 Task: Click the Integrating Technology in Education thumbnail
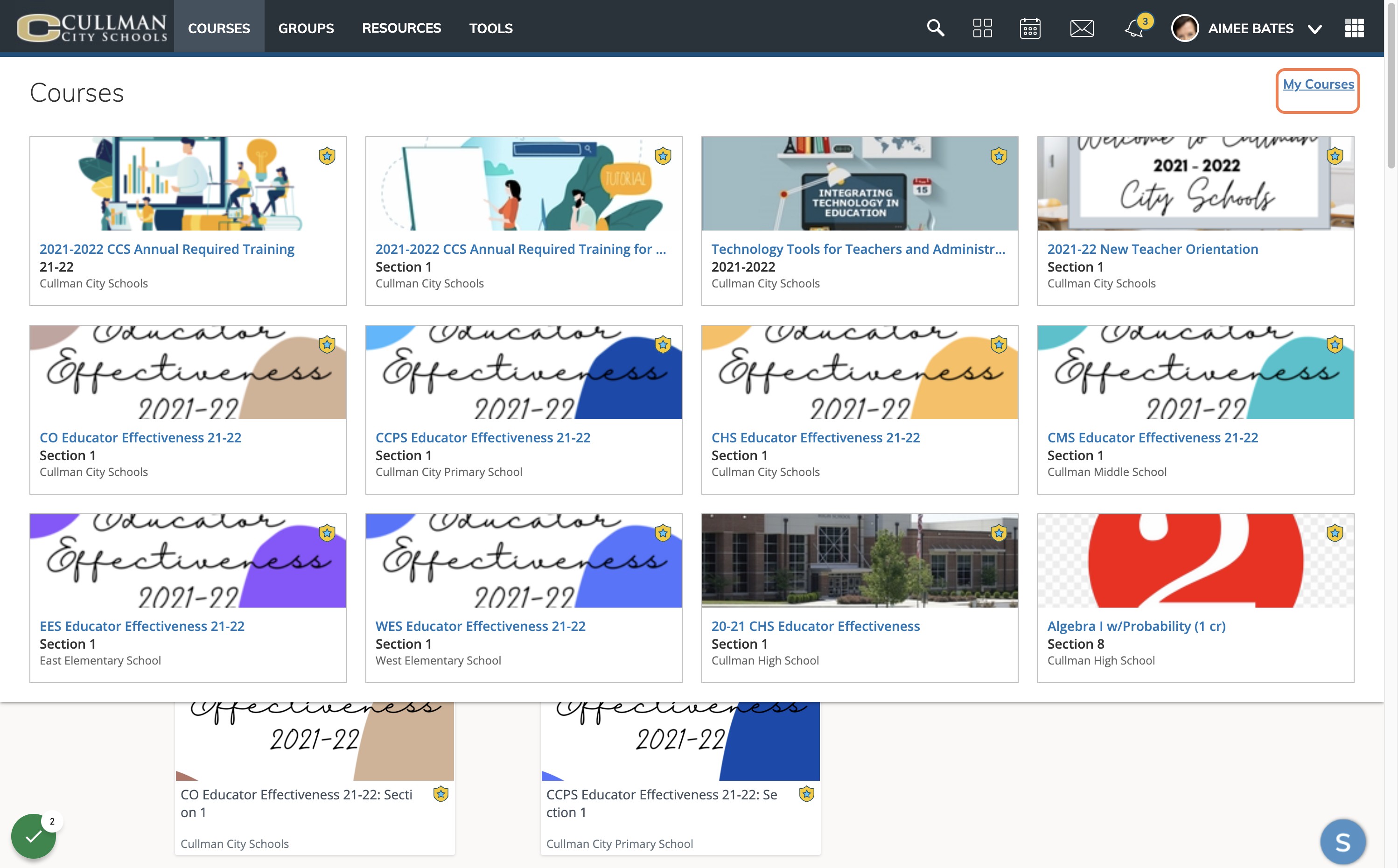[860, 184]
